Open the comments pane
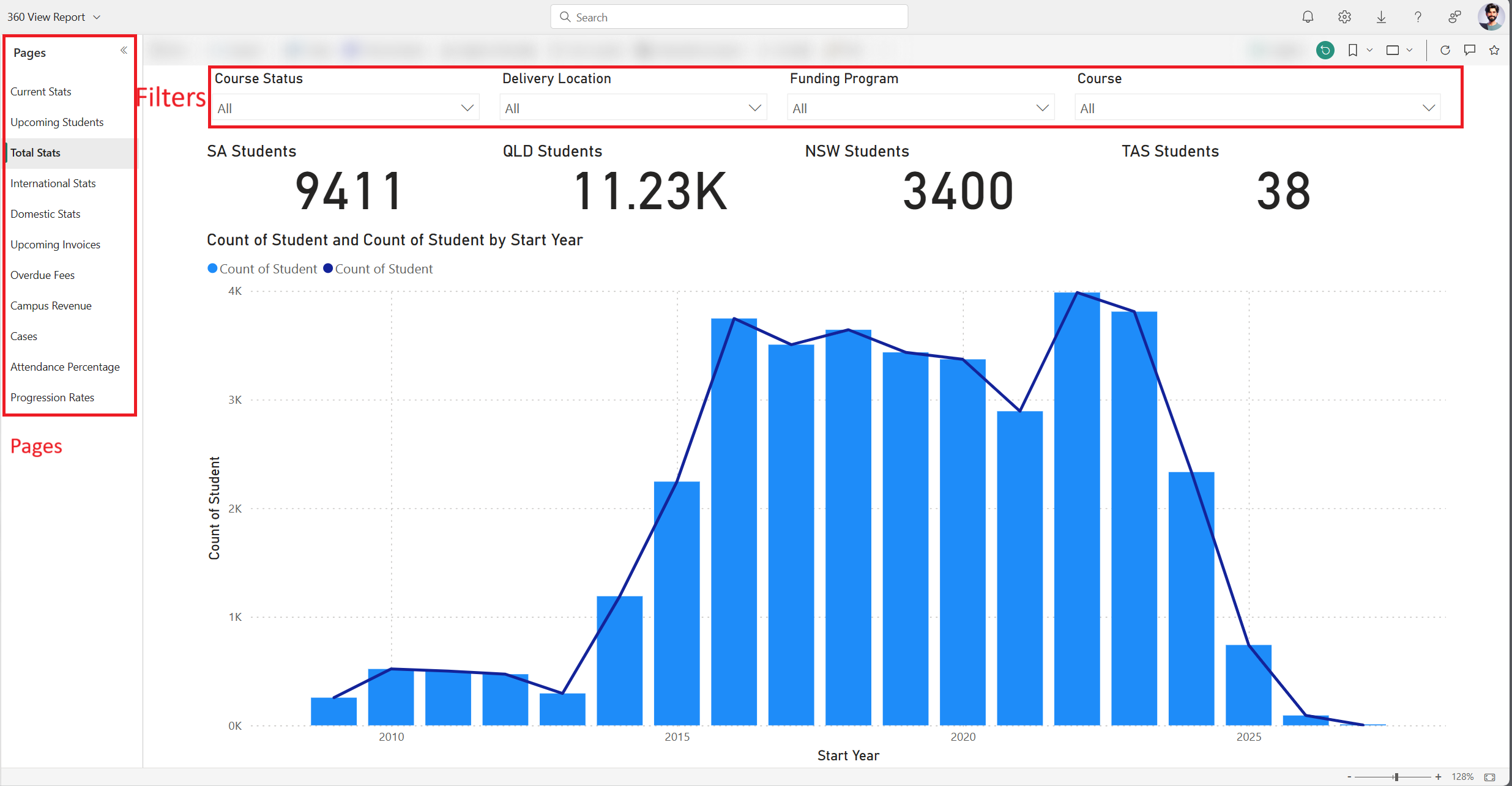This screenshot has height=786, width=1512. click(1470, 50)
